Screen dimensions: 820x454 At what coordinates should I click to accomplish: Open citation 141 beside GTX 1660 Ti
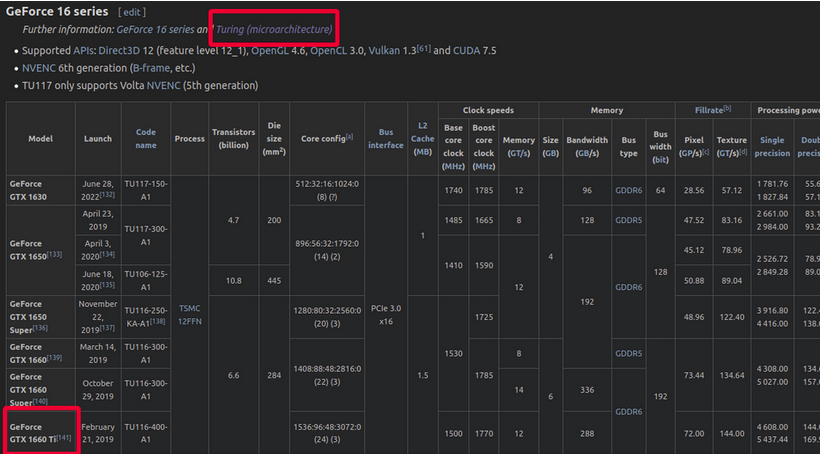click(64, 437)
